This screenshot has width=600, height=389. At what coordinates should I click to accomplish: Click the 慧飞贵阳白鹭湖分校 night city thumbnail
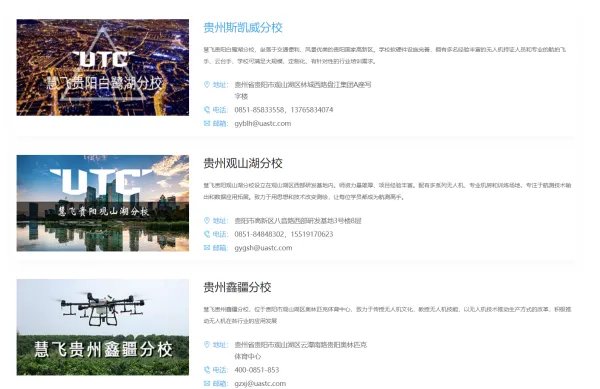[x=103, y=67]
